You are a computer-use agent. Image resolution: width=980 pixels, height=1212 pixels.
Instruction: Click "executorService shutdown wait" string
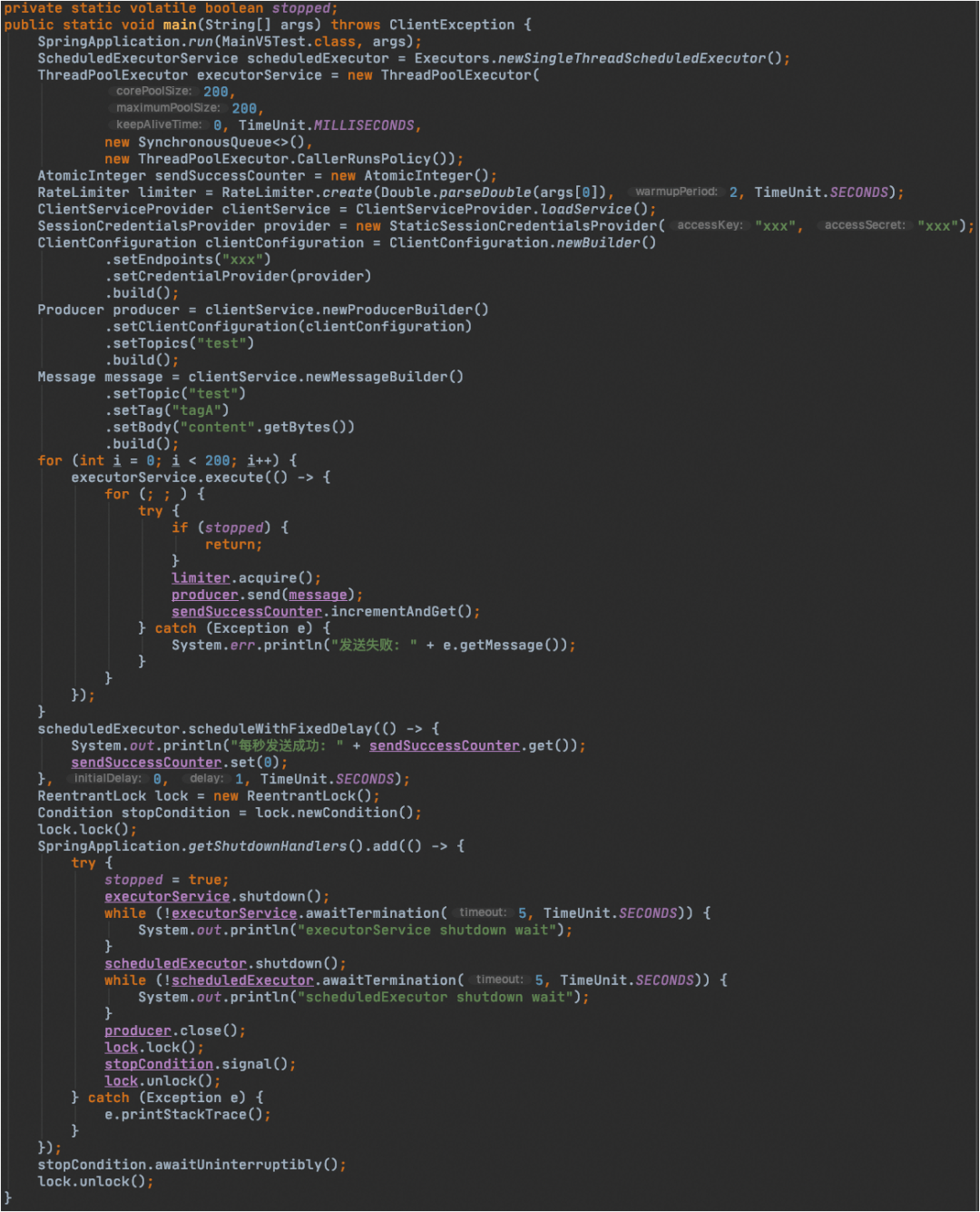tap(426, 931)
